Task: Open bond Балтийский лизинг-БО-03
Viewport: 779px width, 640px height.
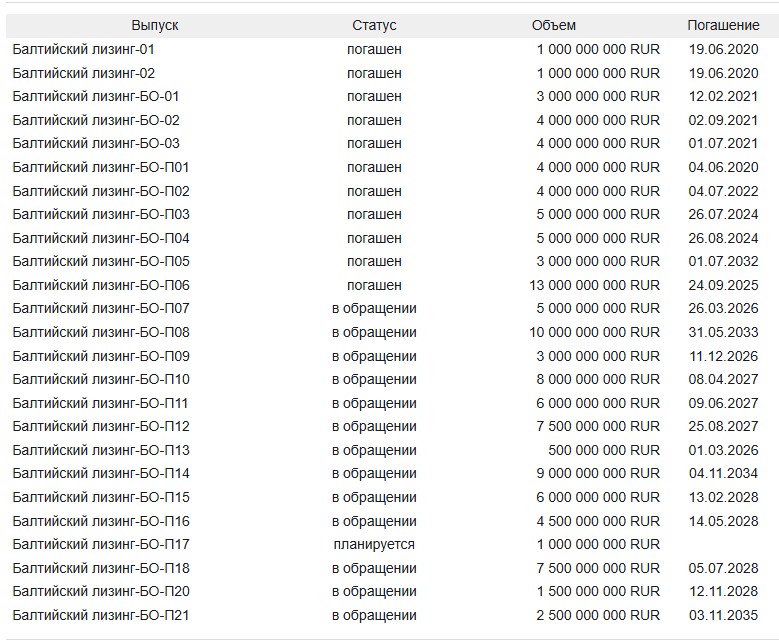Action: click(x=96, y=143)
